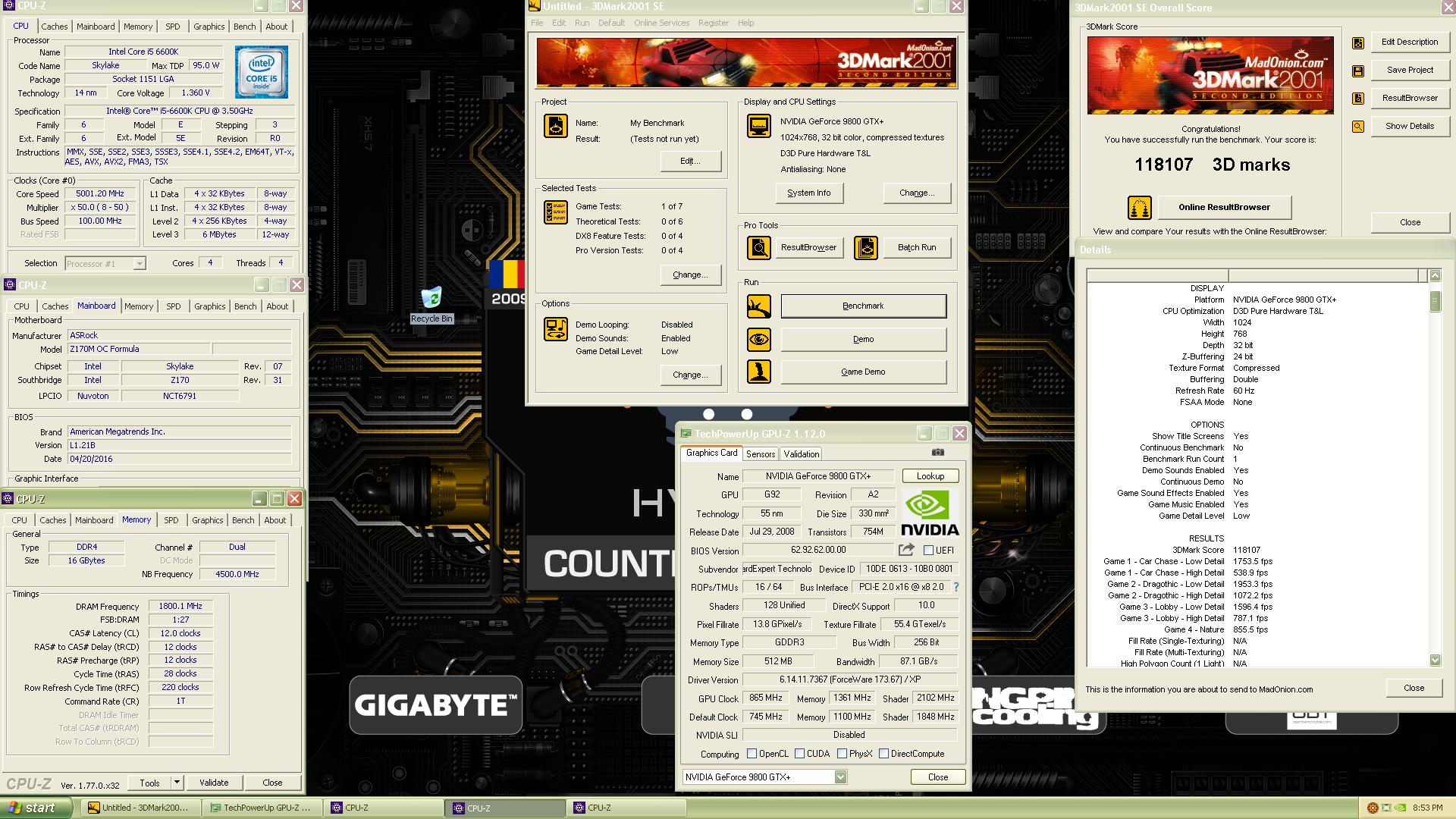Open the SPD tab in CPU-Z Memory window
The image size is (1456, 819).
pos(171,520)
